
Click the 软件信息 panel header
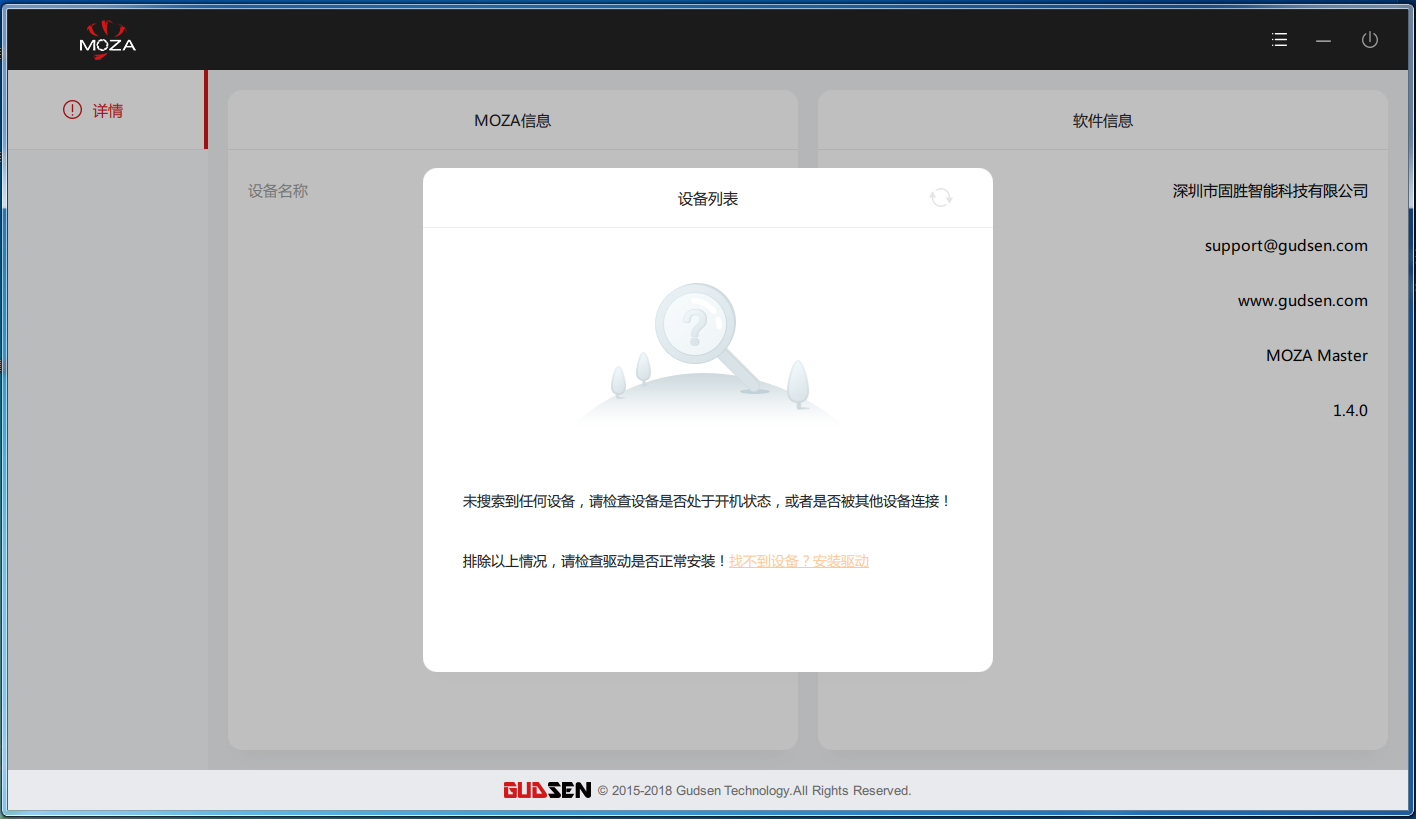click(1103, 121)
